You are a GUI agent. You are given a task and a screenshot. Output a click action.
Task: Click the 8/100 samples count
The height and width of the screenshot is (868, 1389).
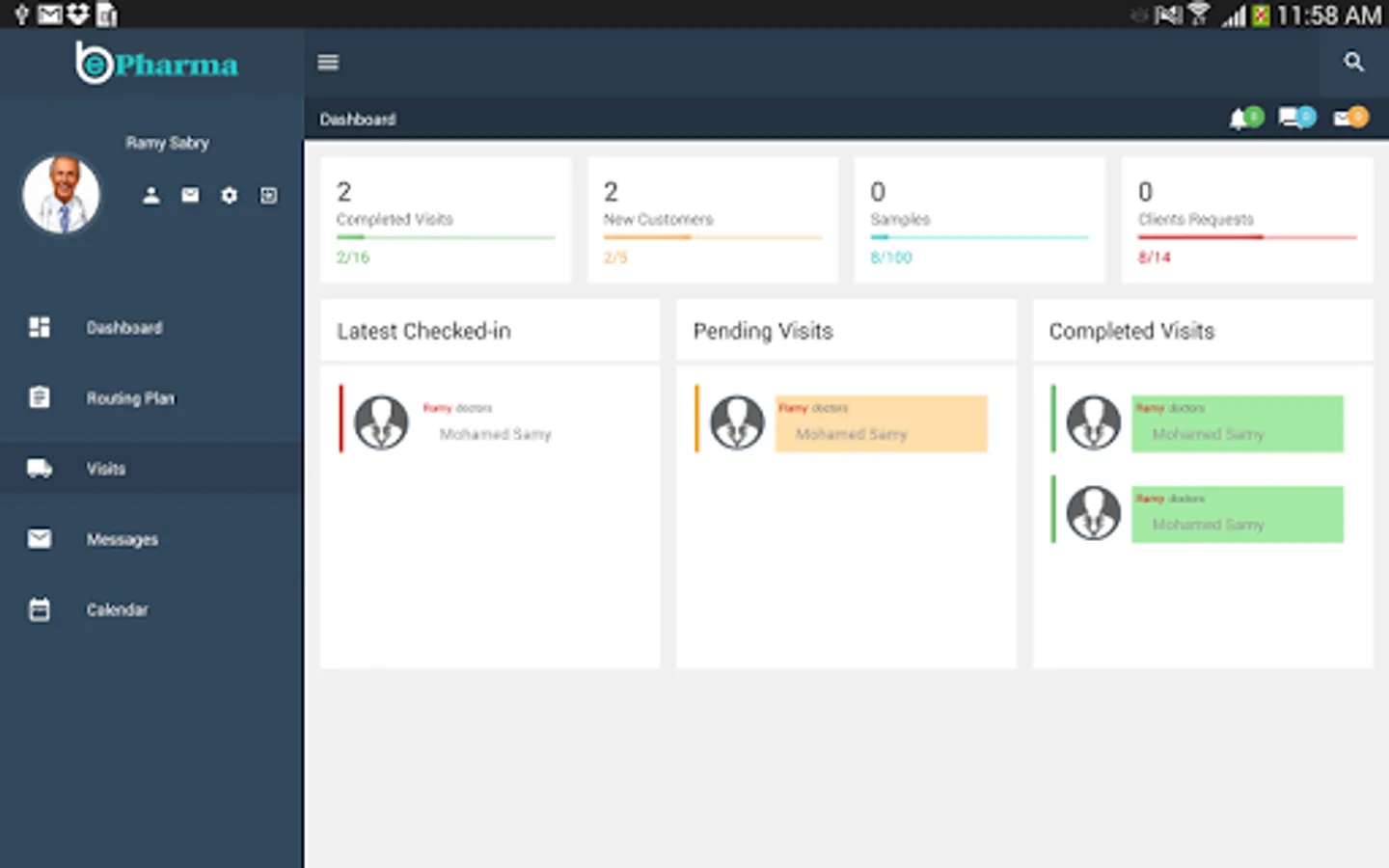[x=890, y=258]
